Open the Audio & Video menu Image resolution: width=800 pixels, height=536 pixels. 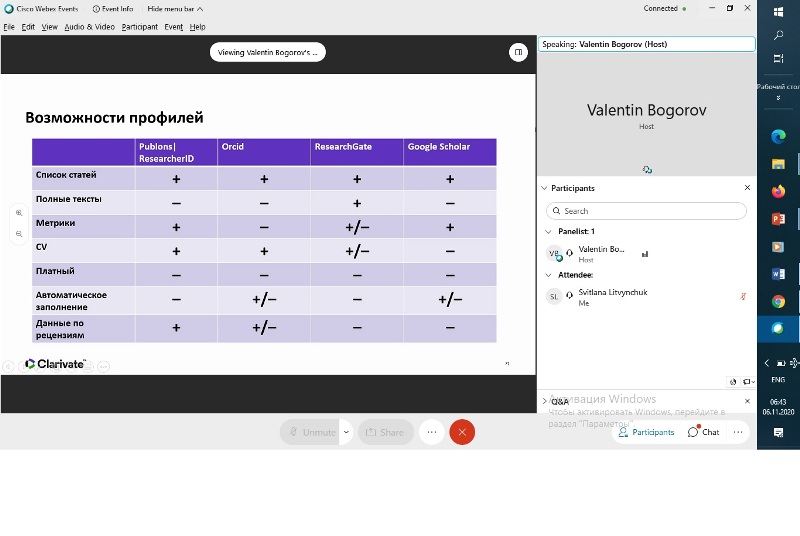[x=89, y=27]
